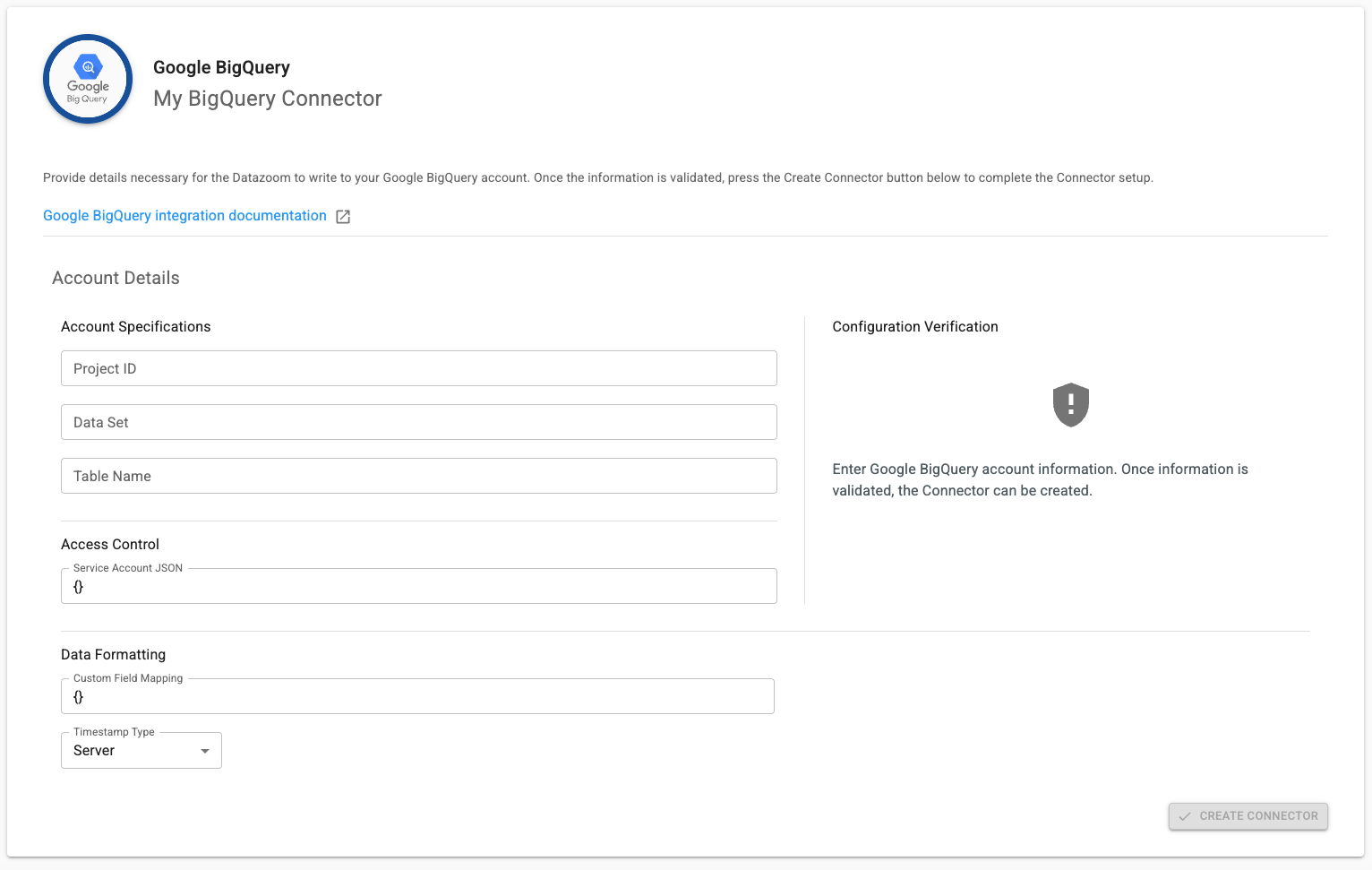Screen dimensions: 1372x870
Task: Click the Account Details section heading
Action: (x=116, y=278)
